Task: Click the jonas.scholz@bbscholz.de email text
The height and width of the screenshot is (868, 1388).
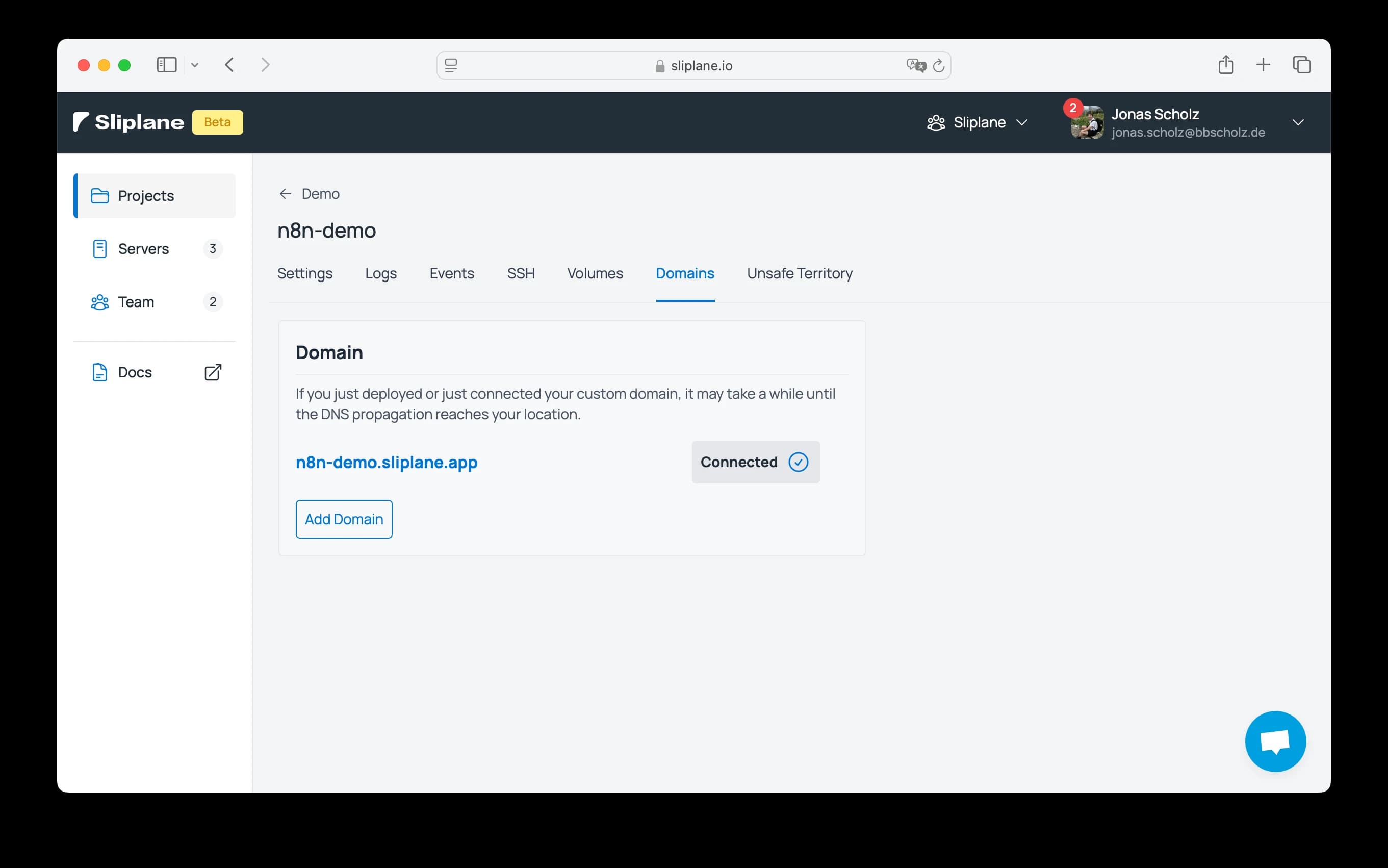Action: click(x=1188, y=133)
